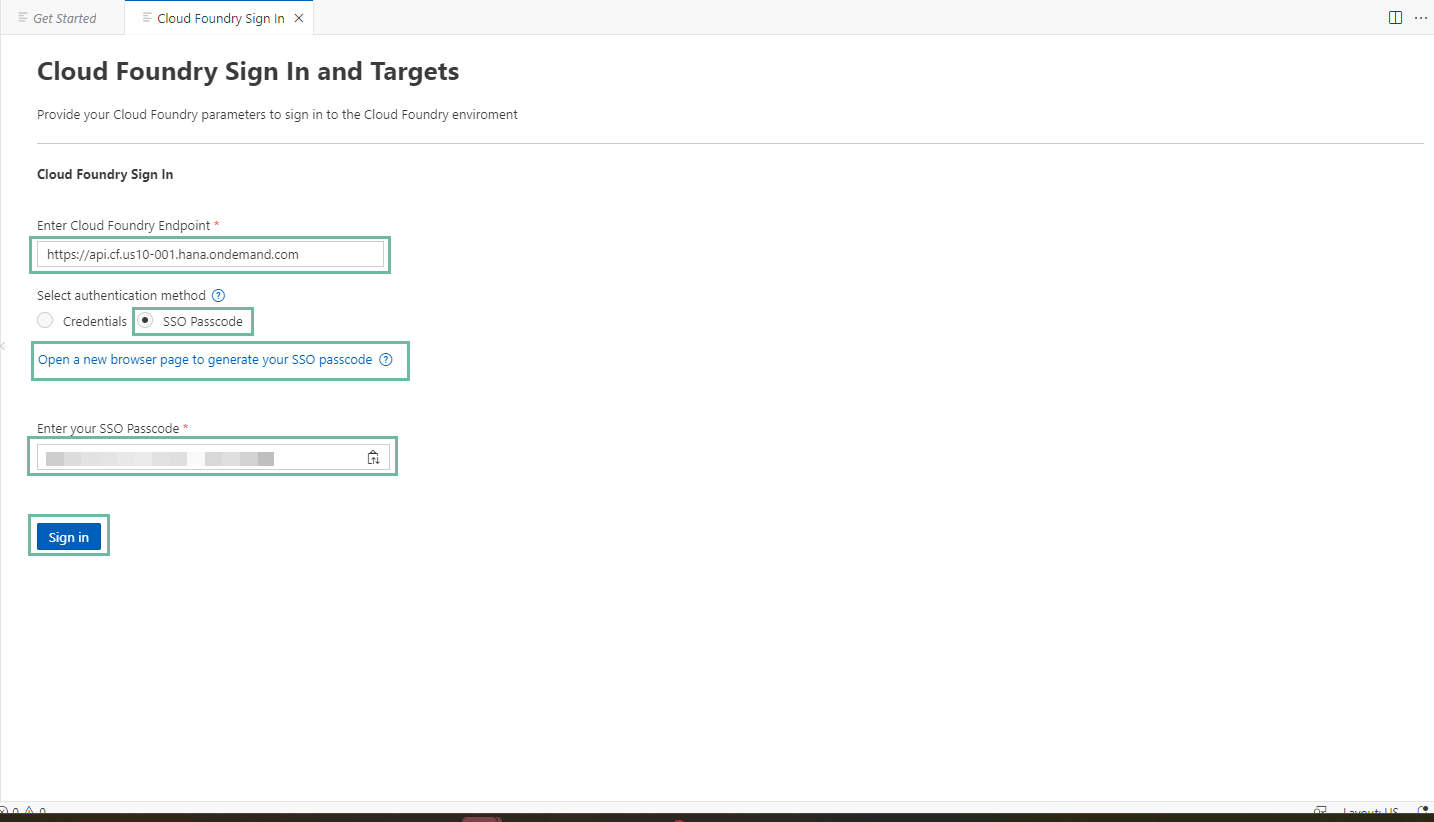Screen dimensions: 1434x822
Task: Select the Cloud Foundry Sign In tab
Action: 219,18
